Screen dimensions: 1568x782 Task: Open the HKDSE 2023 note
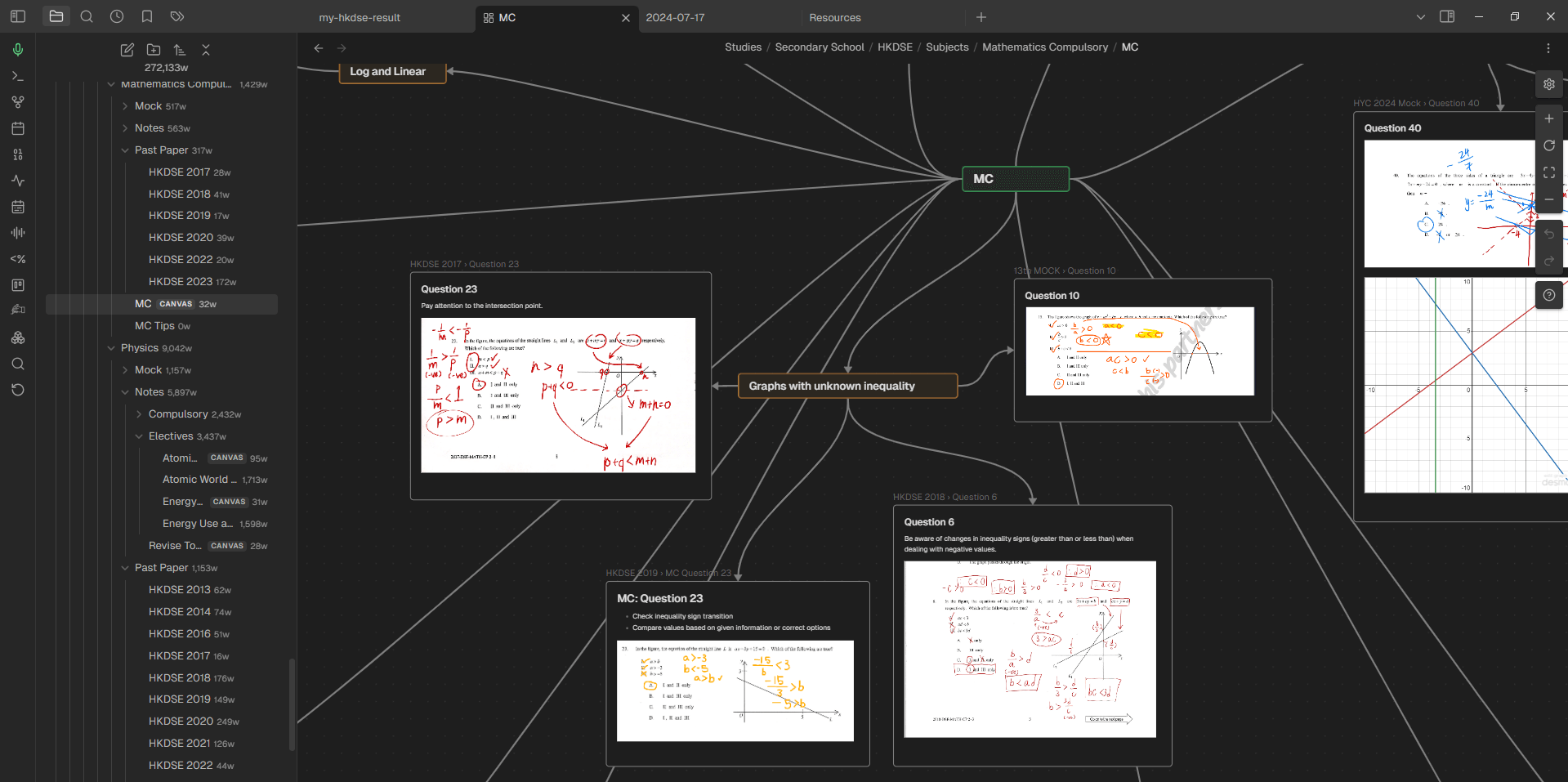point(181,281)
